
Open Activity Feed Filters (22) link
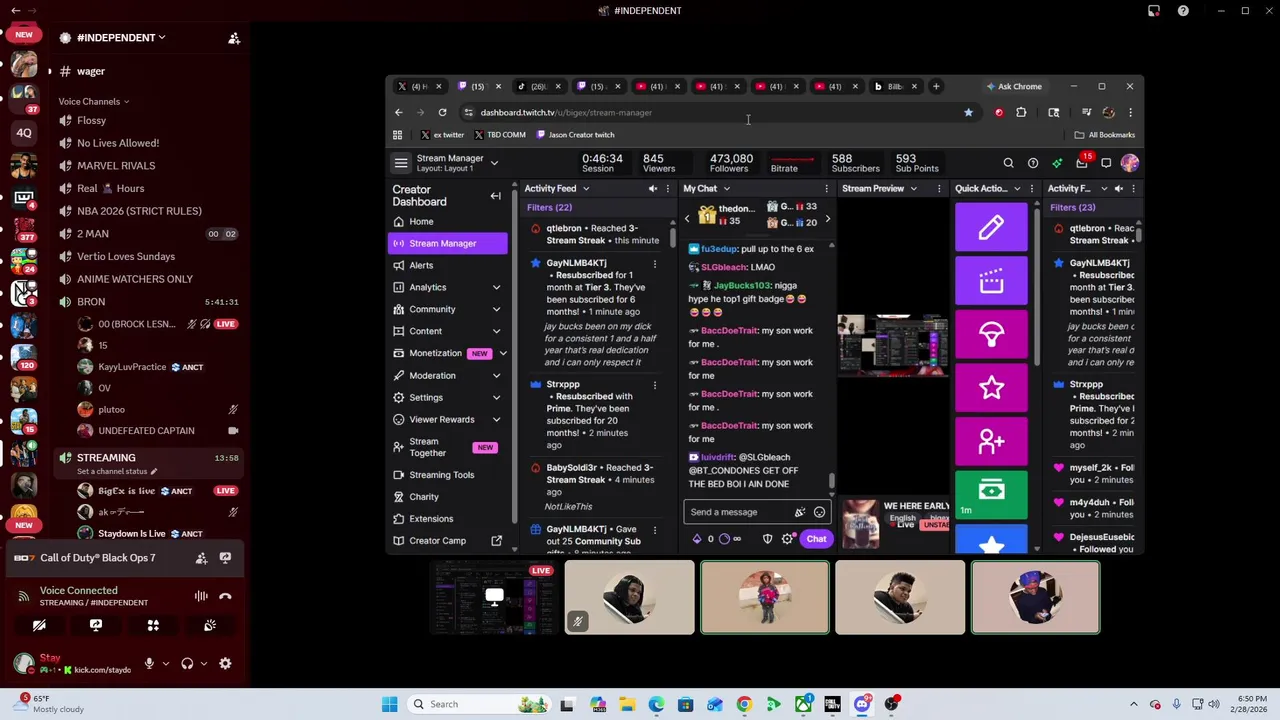coord(549,207)
